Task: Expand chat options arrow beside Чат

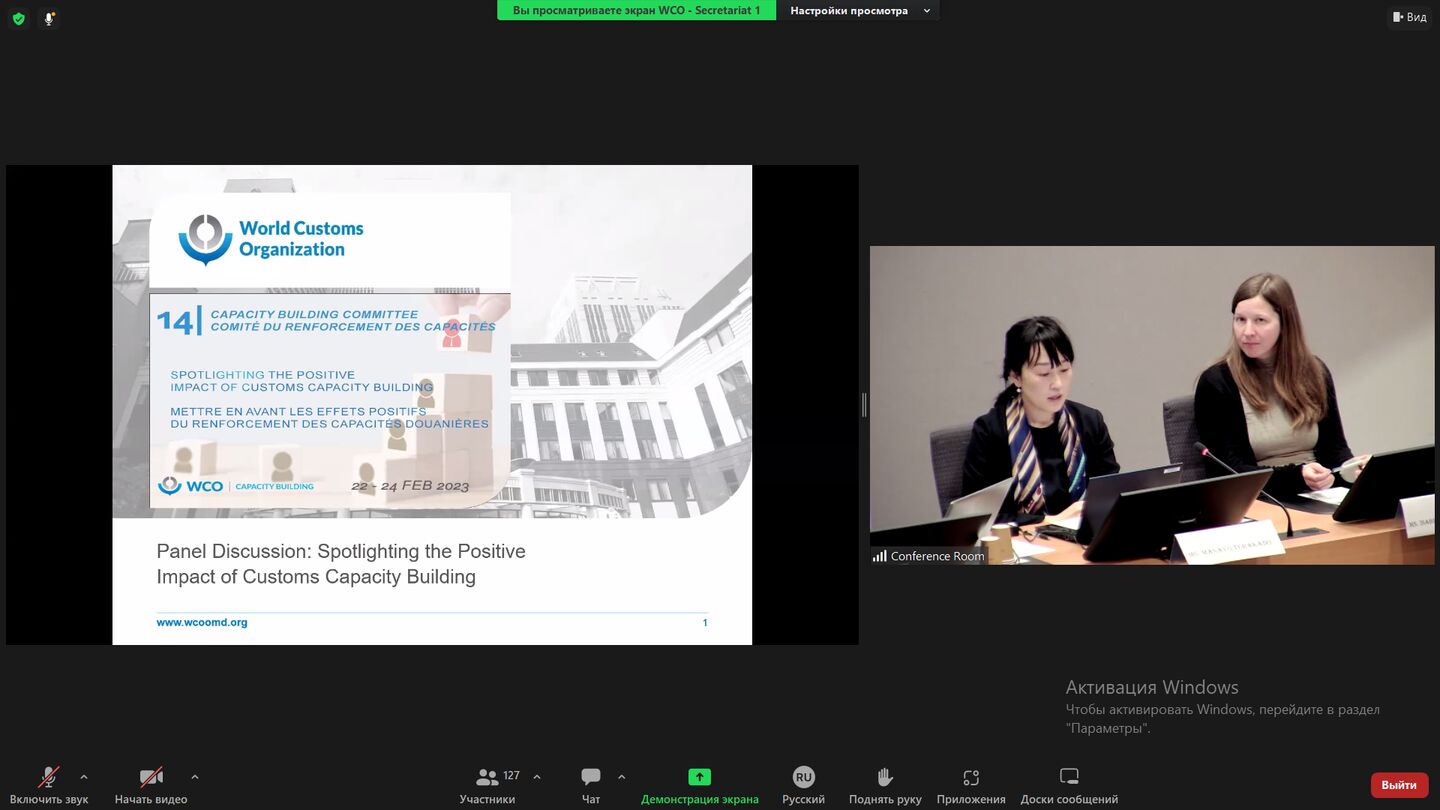Action: pos(621,777)
